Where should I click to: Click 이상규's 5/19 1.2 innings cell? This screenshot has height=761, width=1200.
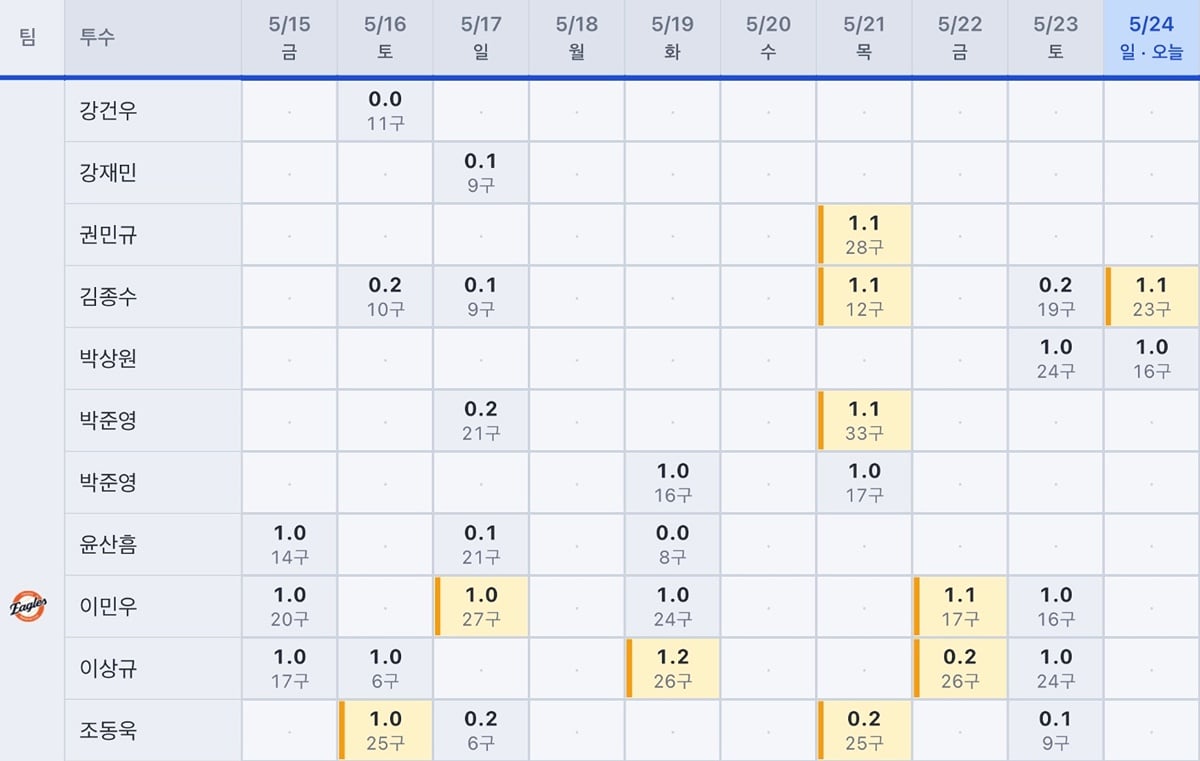tap(672, 669)
